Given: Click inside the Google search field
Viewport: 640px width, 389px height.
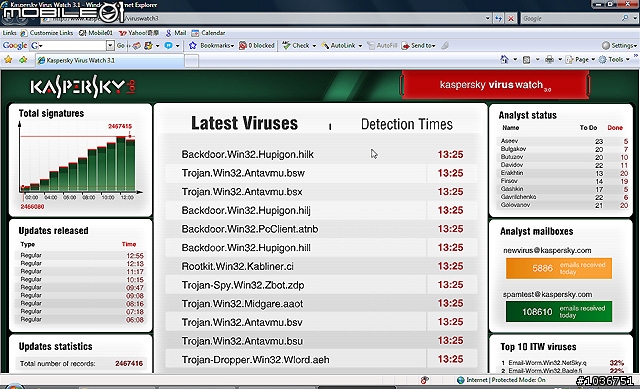Looking at the screenshot, I should pyautogui.click(x=571, y=18).
